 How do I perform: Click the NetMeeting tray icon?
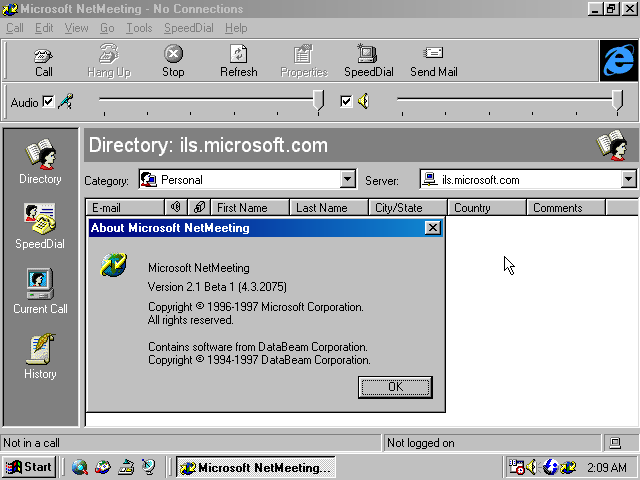pyautogui.click(x=567, y=467)
